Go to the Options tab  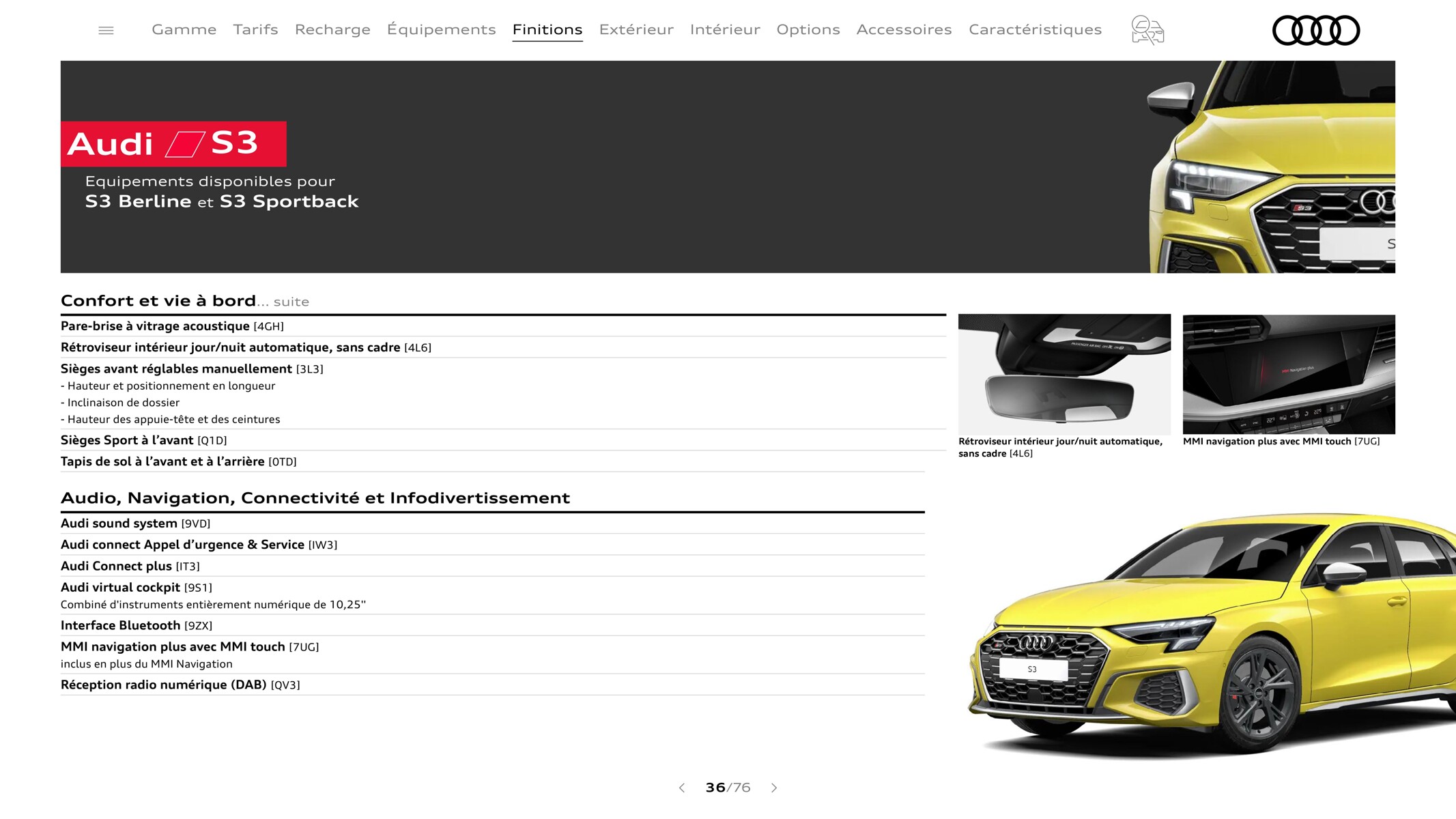[808, 29]
